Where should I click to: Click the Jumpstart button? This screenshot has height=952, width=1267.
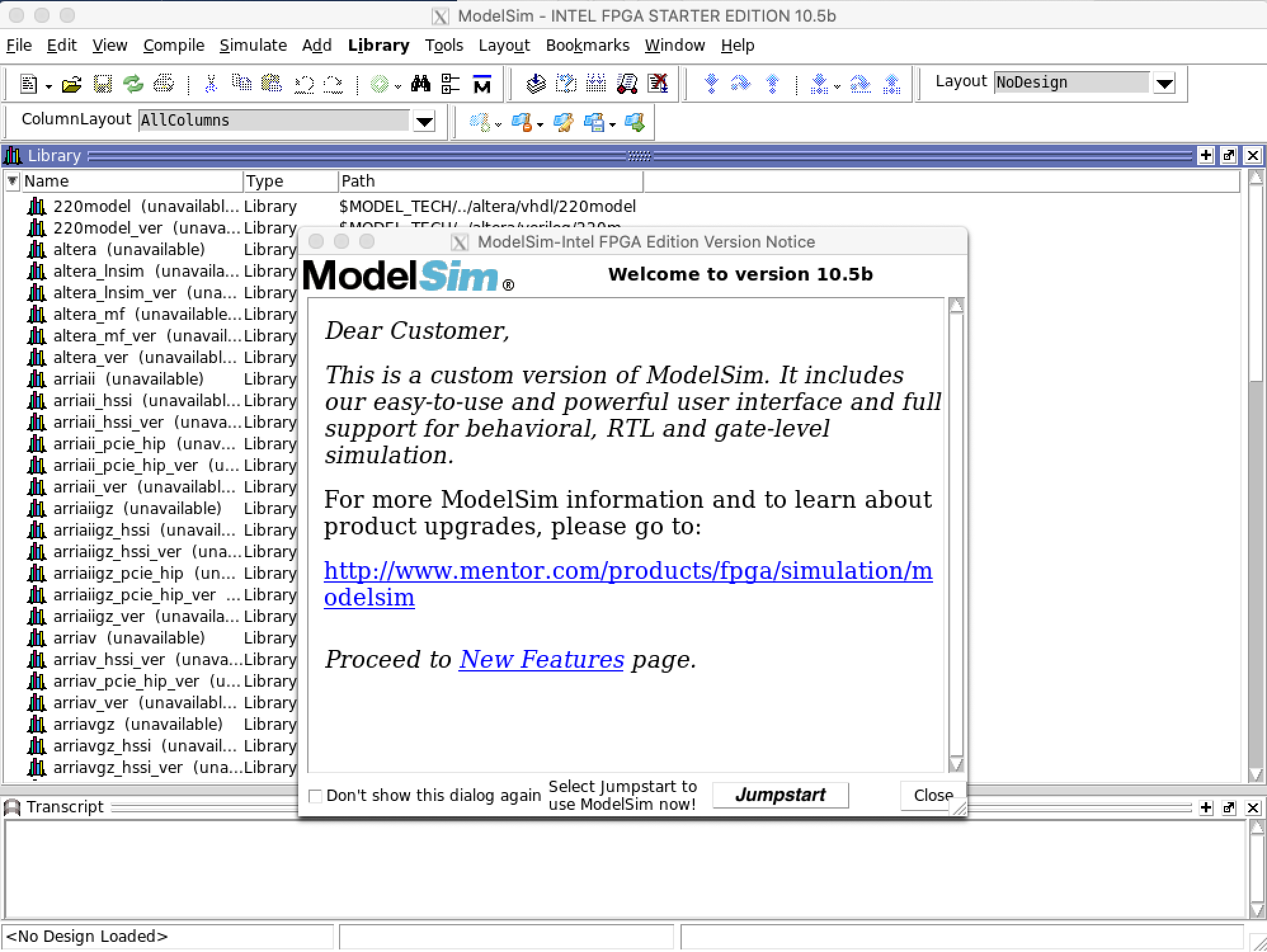780,795
